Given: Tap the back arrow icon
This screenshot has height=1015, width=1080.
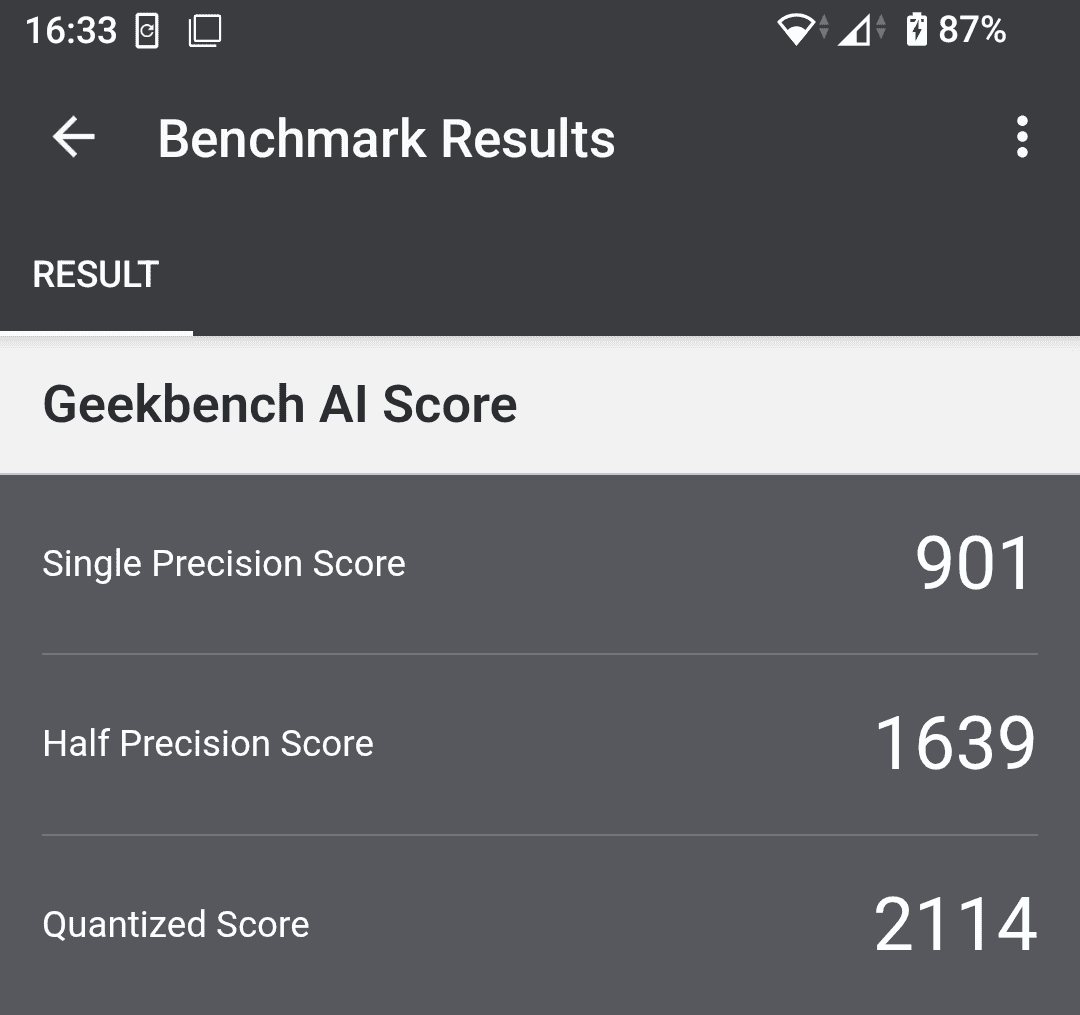Looking at the screenshot, I should (x=71, y=137).
